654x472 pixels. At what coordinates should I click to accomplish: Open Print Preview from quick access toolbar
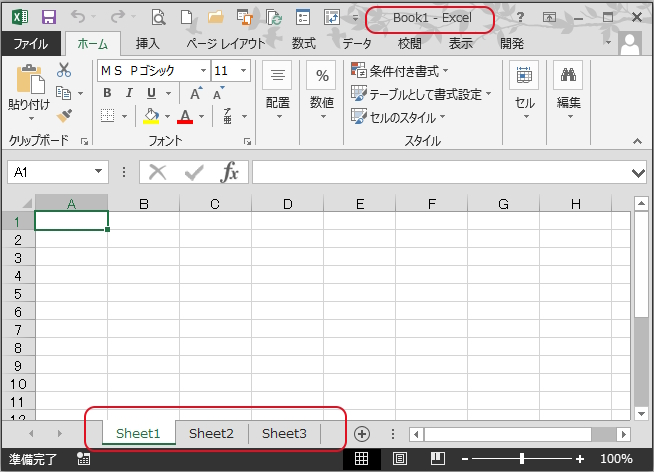[x=158, y=17]
